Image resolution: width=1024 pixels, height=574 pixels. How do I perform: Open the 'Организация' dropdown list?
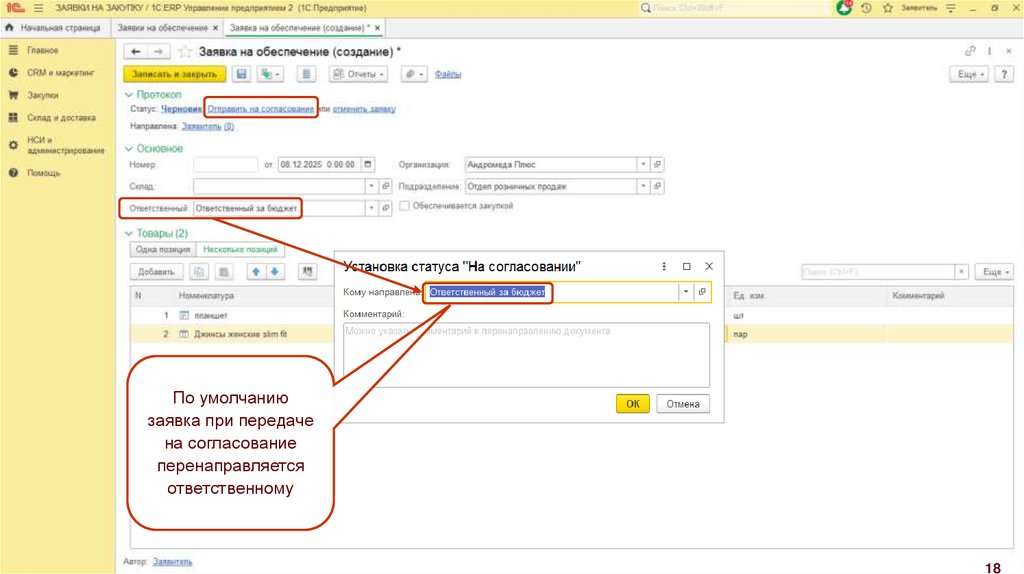click(641, 165)
